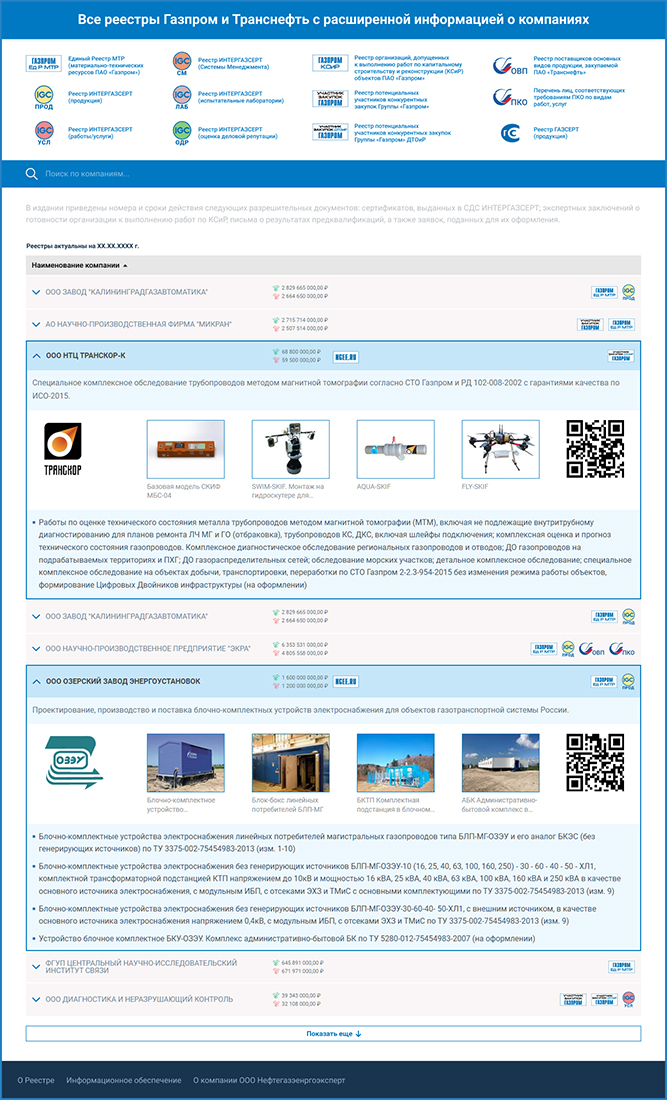Open Информационное обеспечение footer link
Viewport: 667px width, 1100px height.
tap(123, 1080)
